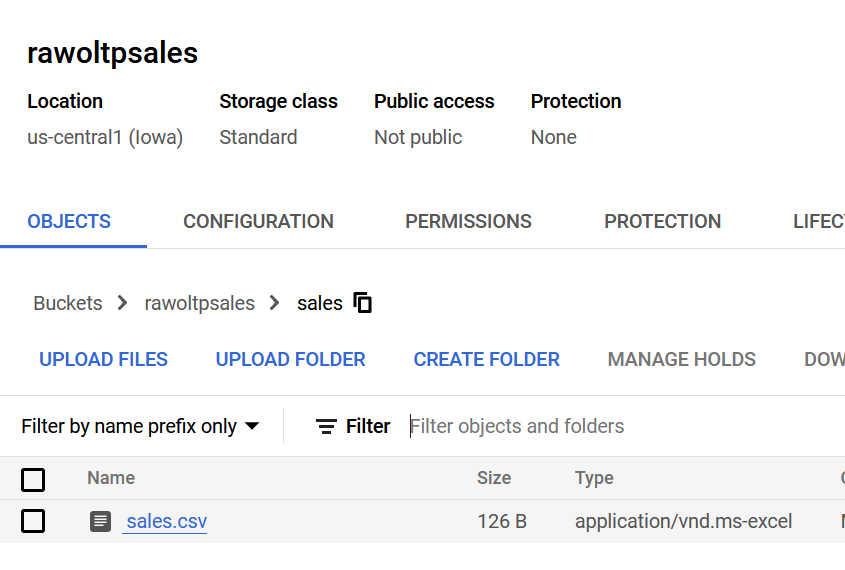Screen dimensions: 845x570
Task: Open the sales.csv object link
Action: (166, 521)
